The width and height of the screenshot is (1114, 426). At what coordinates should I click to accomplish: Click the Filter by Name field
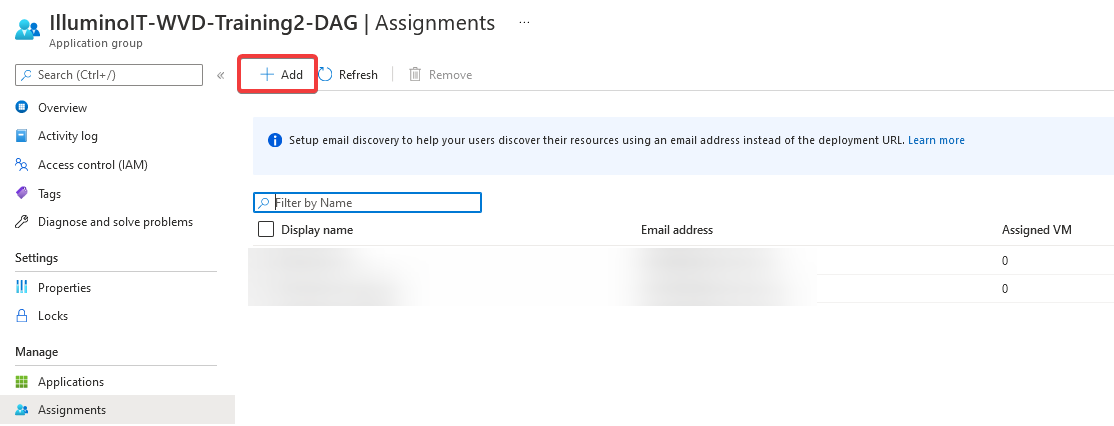(x=367, y=202)
